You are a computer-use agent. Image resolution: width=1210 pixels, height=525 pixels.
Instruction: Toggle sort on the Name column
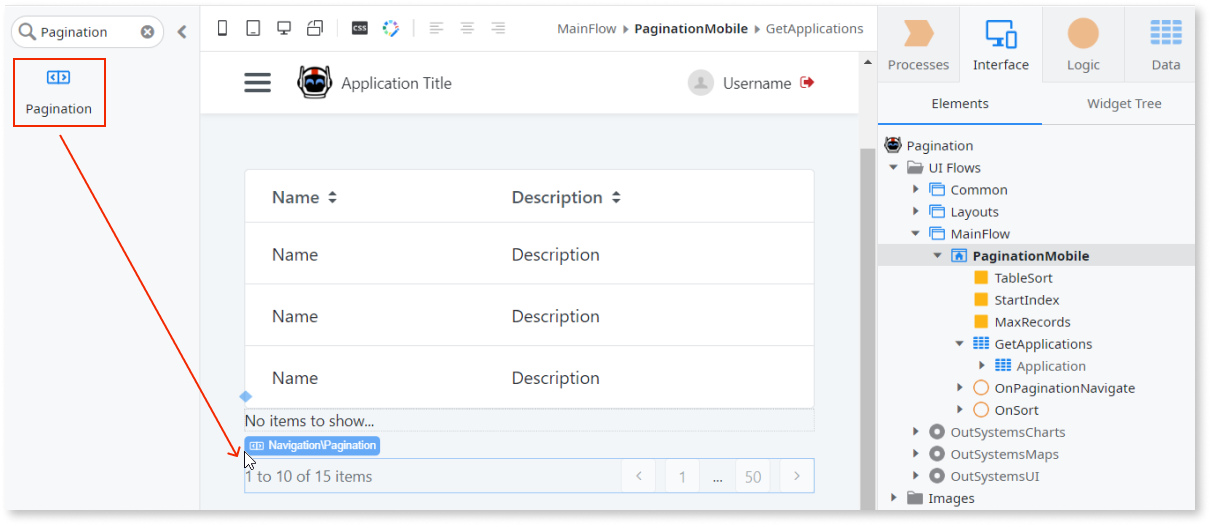(332, 198)
